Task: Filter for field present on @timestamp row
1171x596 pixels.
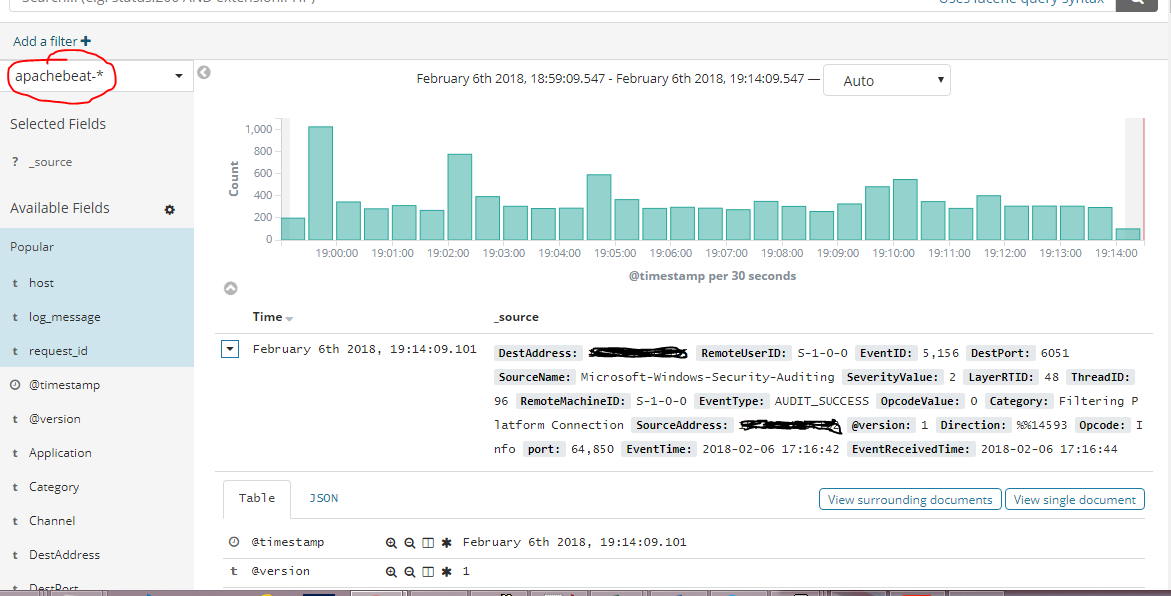Action: click(447, 543)
